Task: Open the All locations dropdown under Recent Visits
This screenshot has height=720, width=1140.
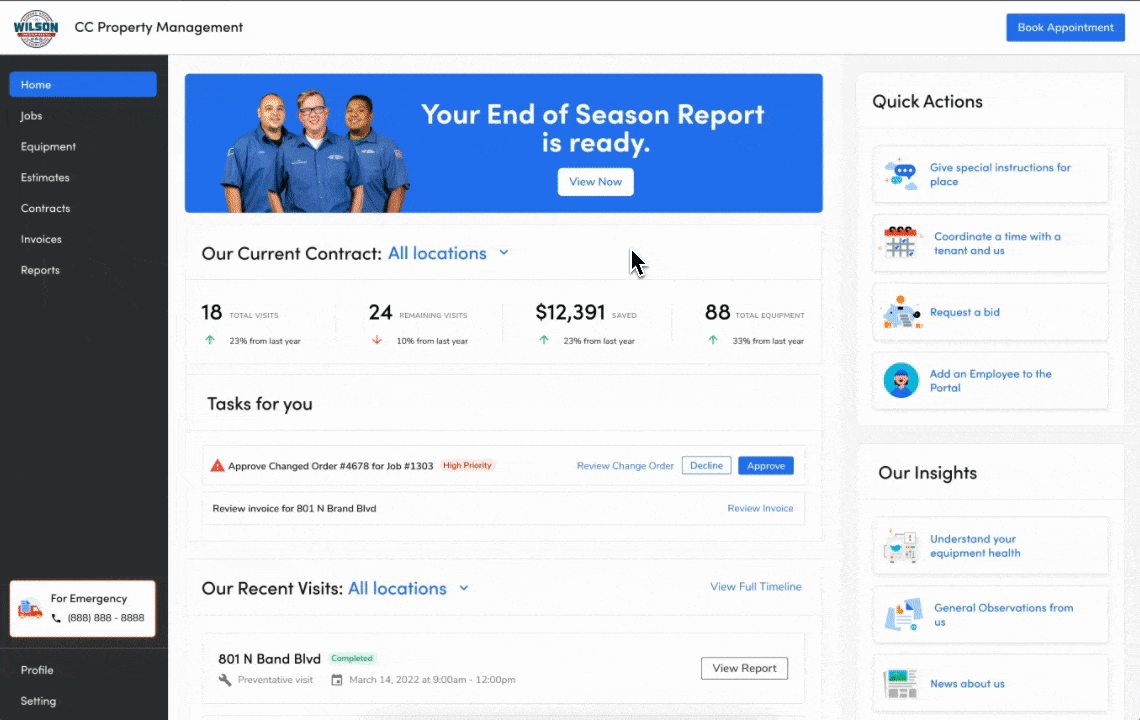Action: 463,588
